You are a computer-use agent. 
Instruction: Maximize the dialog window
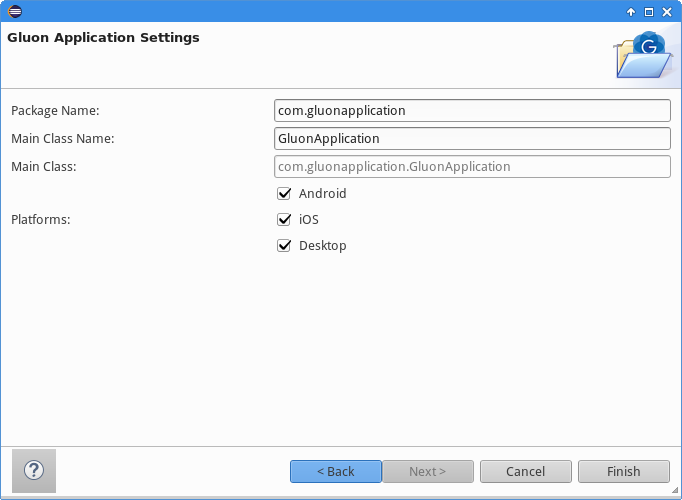click(649, 12)
